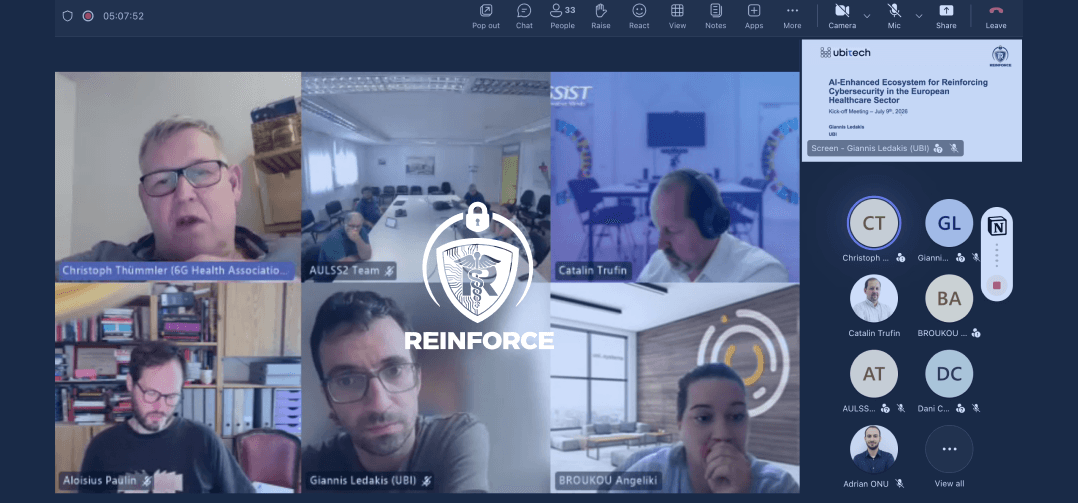
Task: Click the CT participant avatar
Action: (874, 223)
